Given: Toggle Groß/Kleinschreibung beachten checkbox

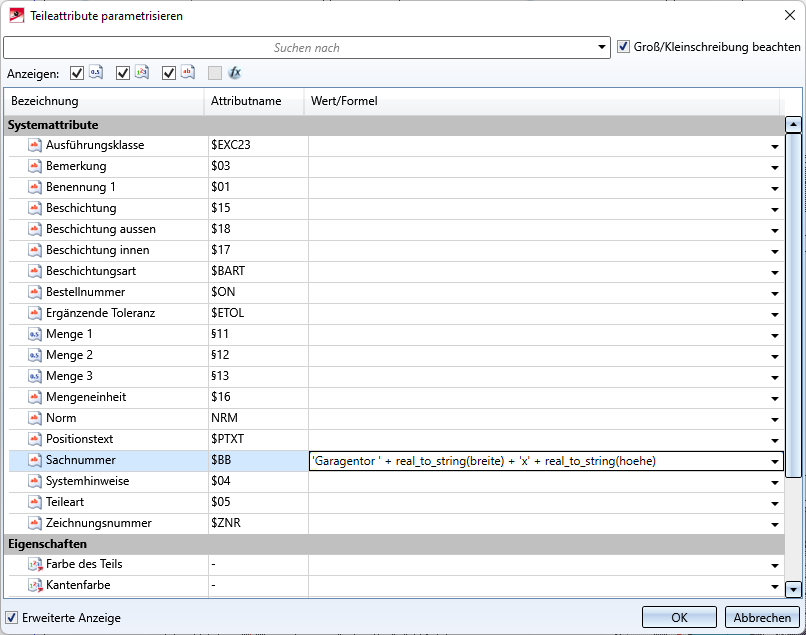Looking at the screenshot, I should click(624, 47).
